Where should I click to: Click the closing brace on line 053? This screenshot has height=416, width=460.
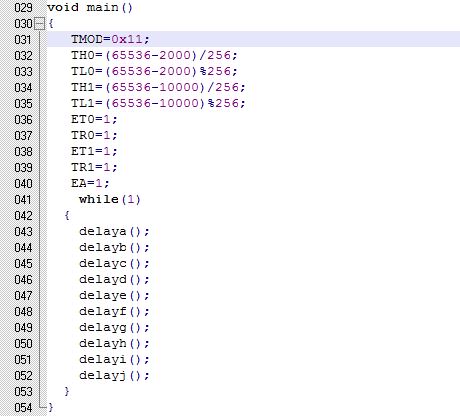(x=67, y=391)
